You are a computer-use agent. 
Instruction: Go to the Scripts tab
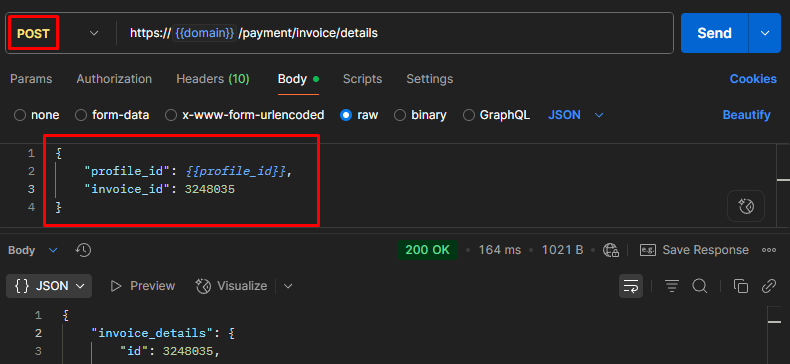(362, 79)
